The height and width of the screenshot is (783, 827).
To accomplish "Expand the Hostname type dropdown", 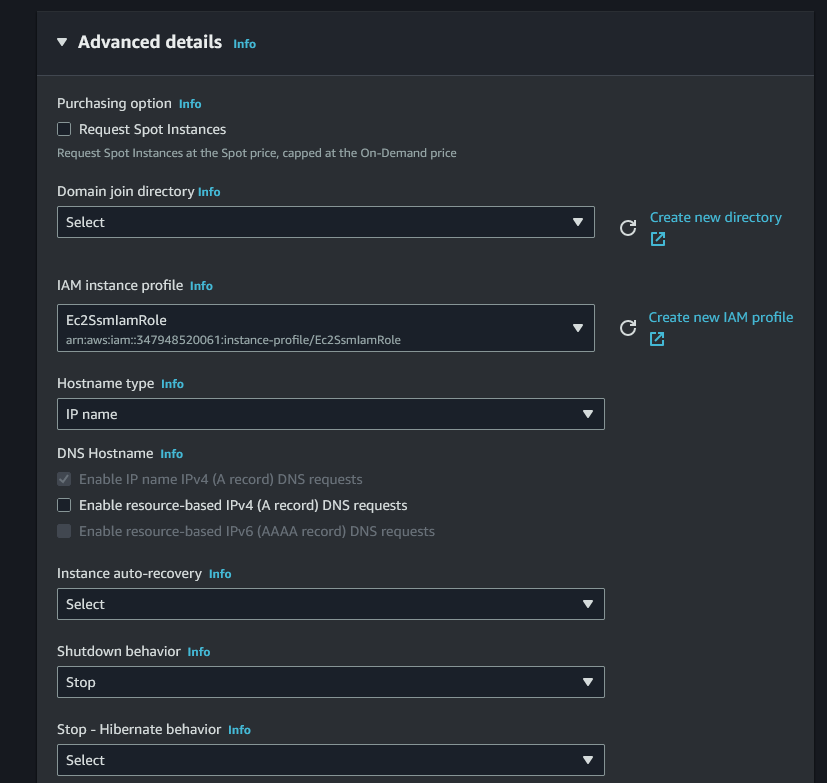I will click(330, 414).
